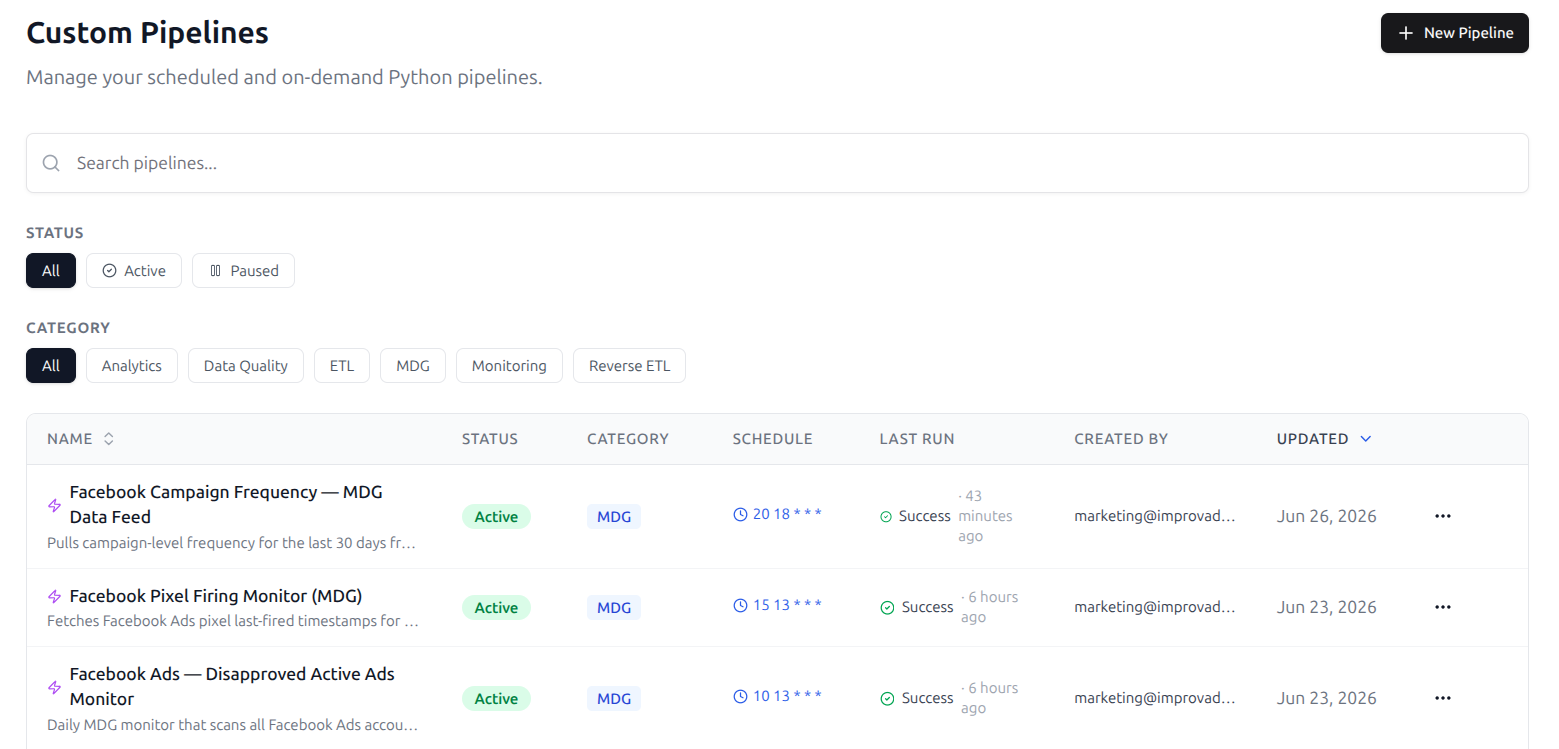Select the All category filter
The height and width of the screenshot is (749, 1559).
tap(51, 366)
